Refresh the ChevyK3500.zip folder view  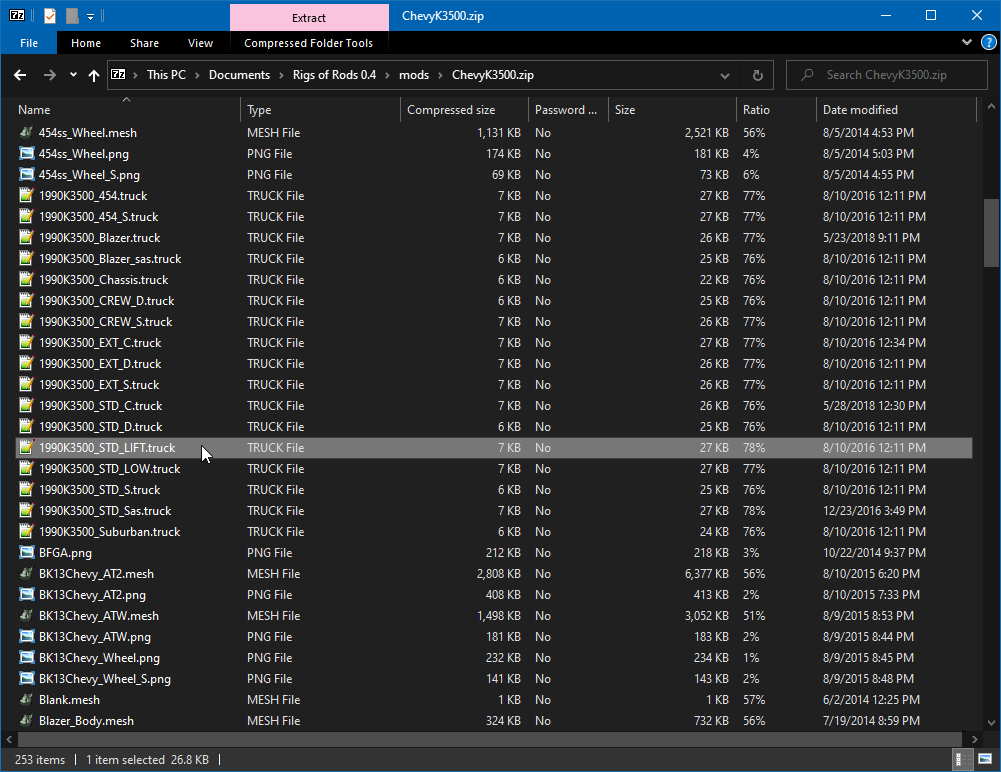click(757, 75)
